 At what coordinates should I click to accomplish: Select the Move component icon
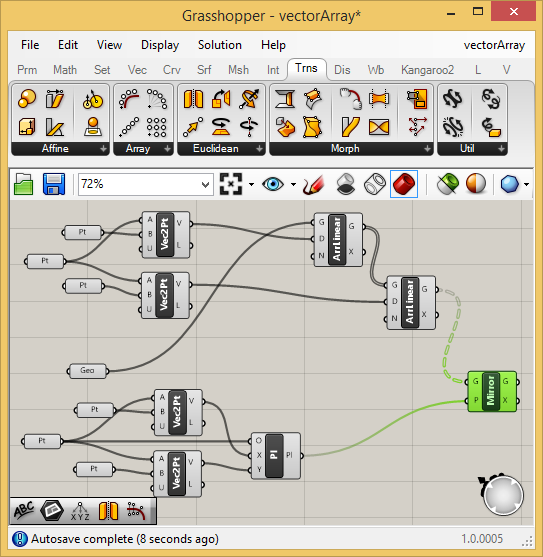coord(193,127)
